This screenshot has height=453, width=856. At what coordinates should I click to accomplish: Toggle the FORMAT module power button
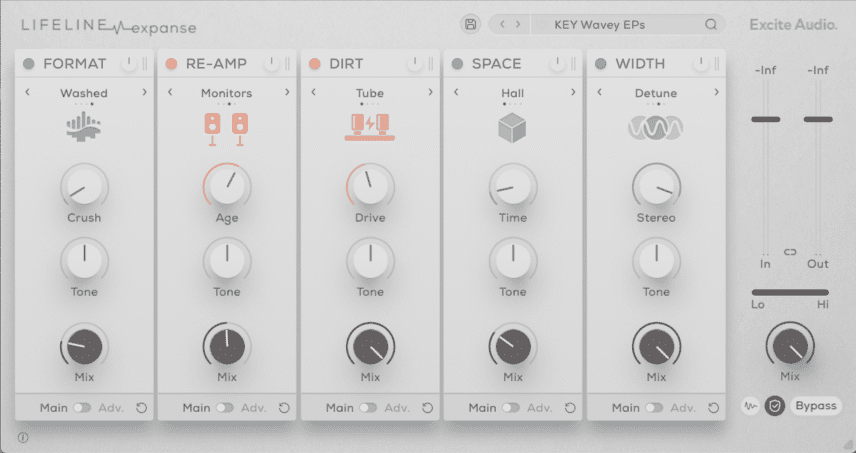(x=29, y=64)
